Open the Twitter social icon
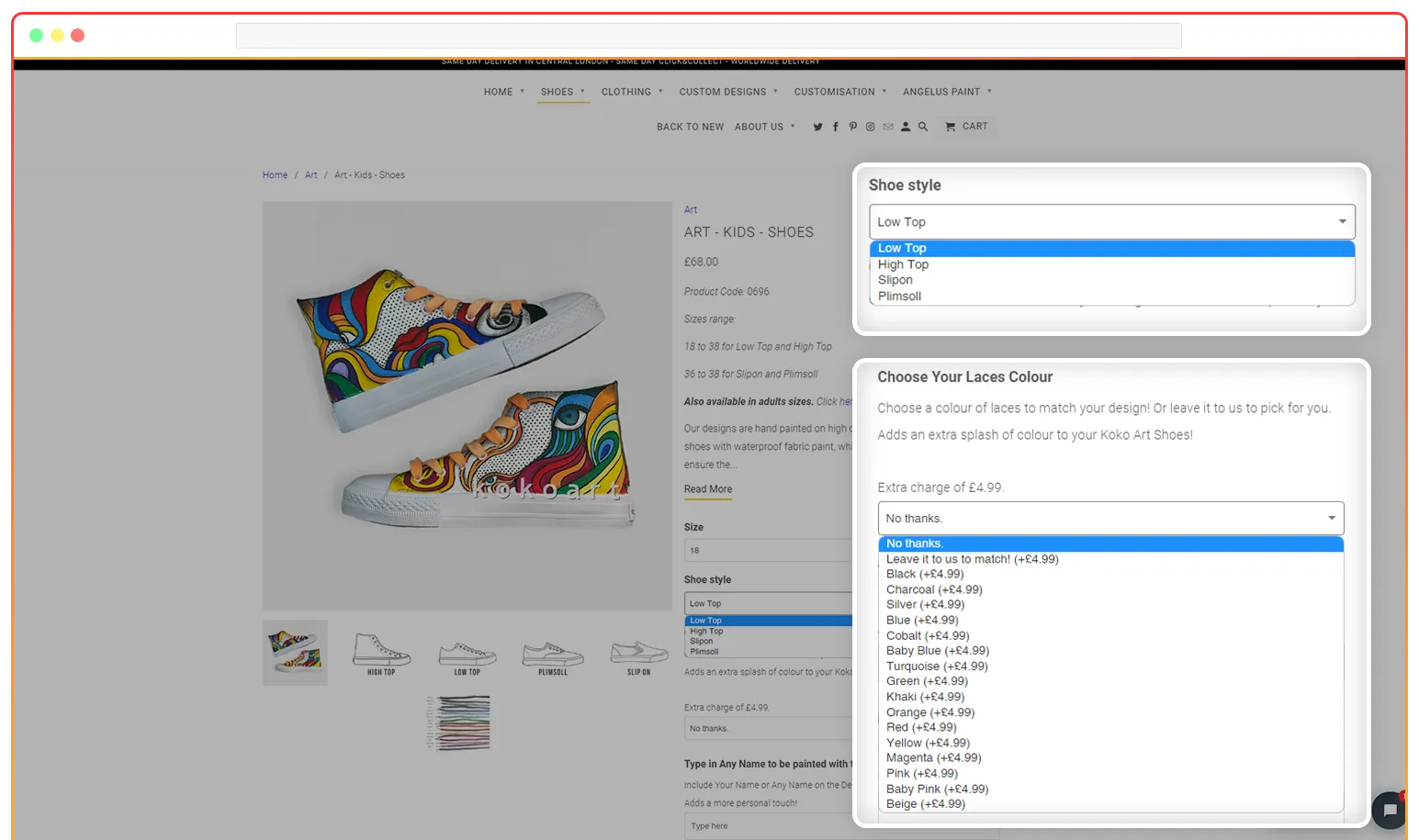Screen dimensions: 1419x840 tap(817, 127)
